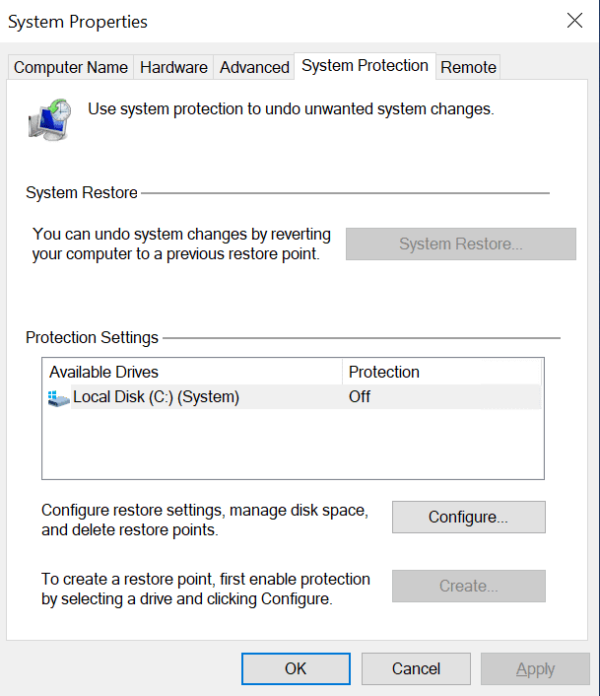Click the Protection column header

(x=384, y=372)
